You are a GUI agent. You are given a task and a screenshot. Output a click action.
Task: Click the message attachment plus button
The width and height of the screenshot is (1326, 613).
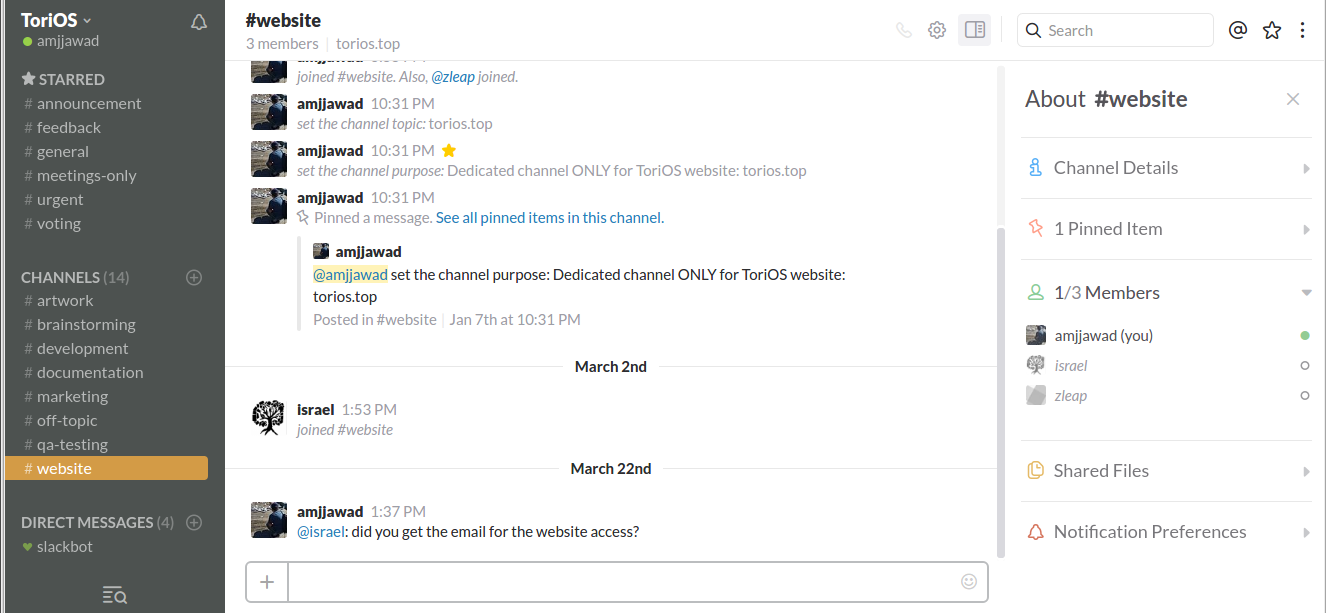267,582
